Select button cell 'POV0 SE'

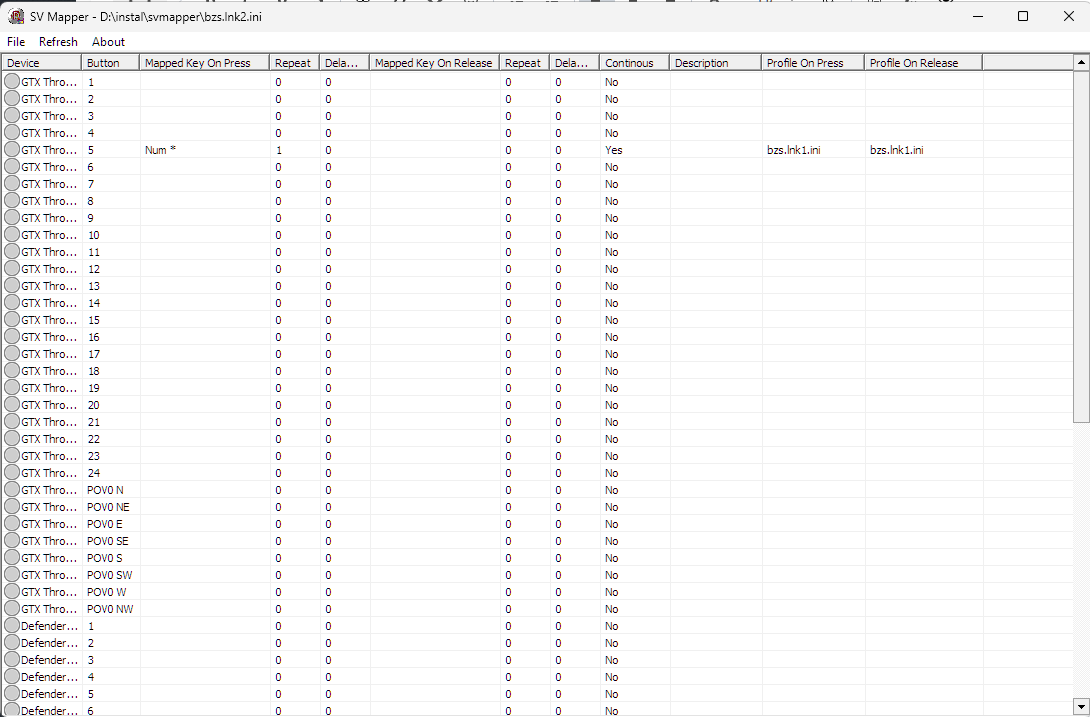click(108, 541)
